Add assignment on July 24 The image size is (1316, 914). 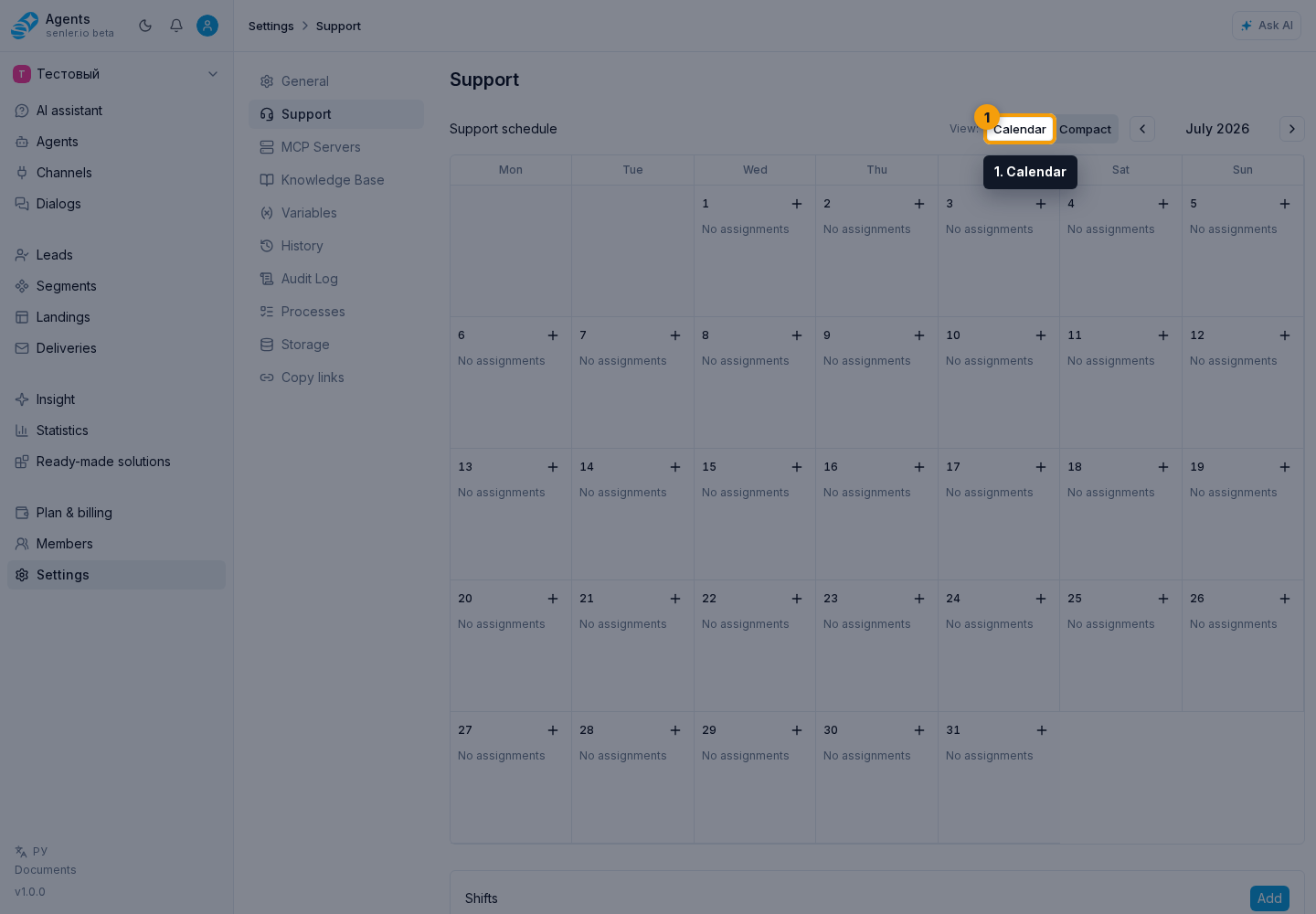[x=1041, y=599]
